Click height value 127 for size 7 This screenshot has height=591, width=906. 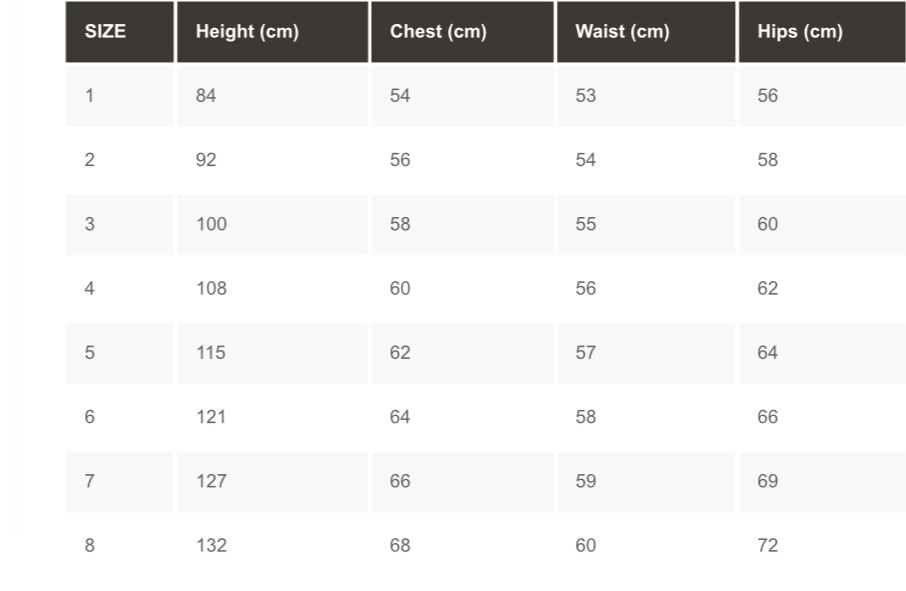211,481
